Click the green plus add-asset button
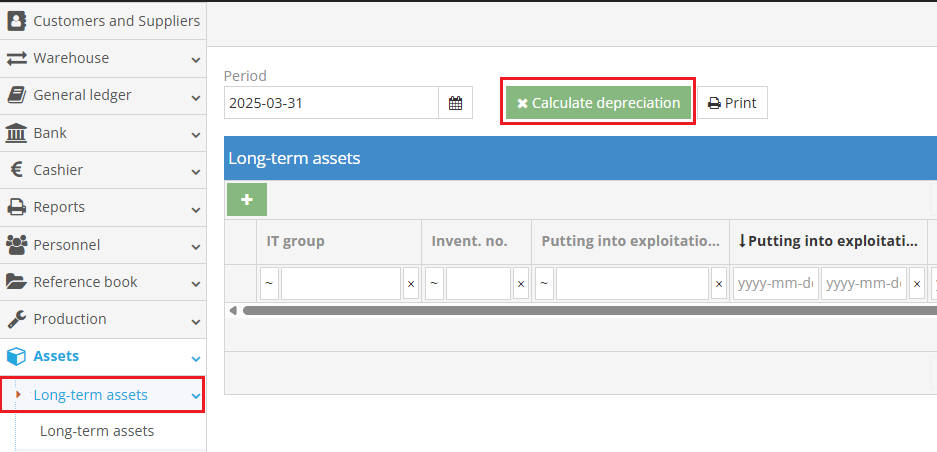Viewport: 937px width, 452px height. click(247, 200)
